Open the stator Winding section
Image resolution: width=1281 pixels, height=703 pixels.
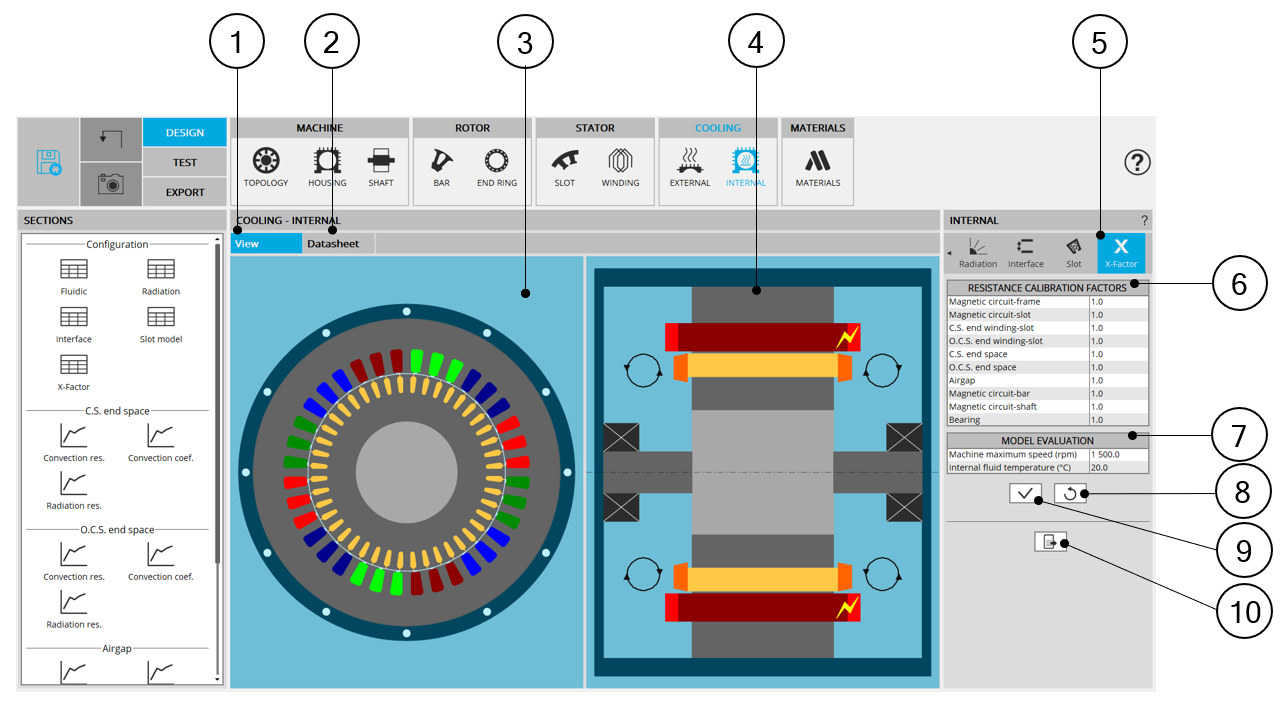[620, 166]
